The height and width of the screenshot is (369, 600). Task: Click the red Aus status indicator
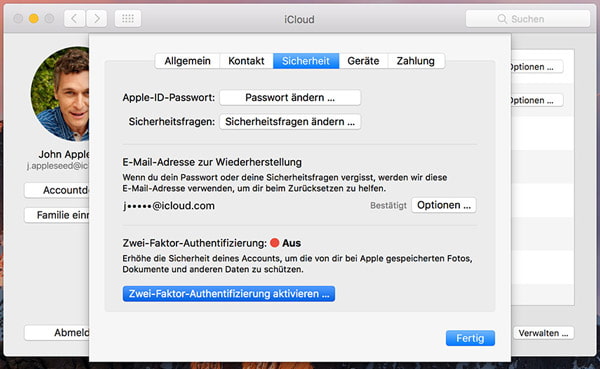click(x=274, y=243)
